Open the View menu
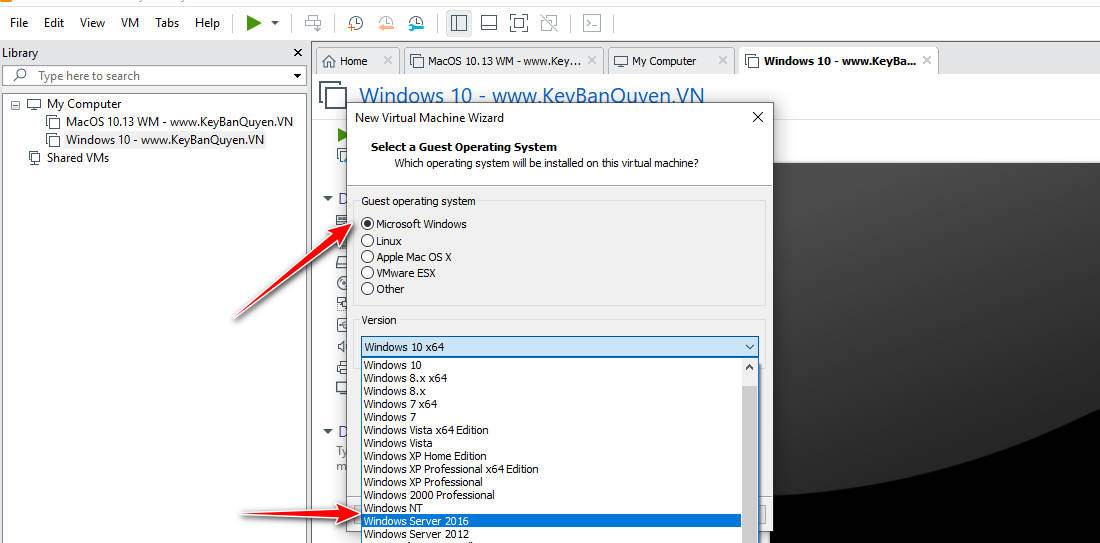 coord(92,23)
